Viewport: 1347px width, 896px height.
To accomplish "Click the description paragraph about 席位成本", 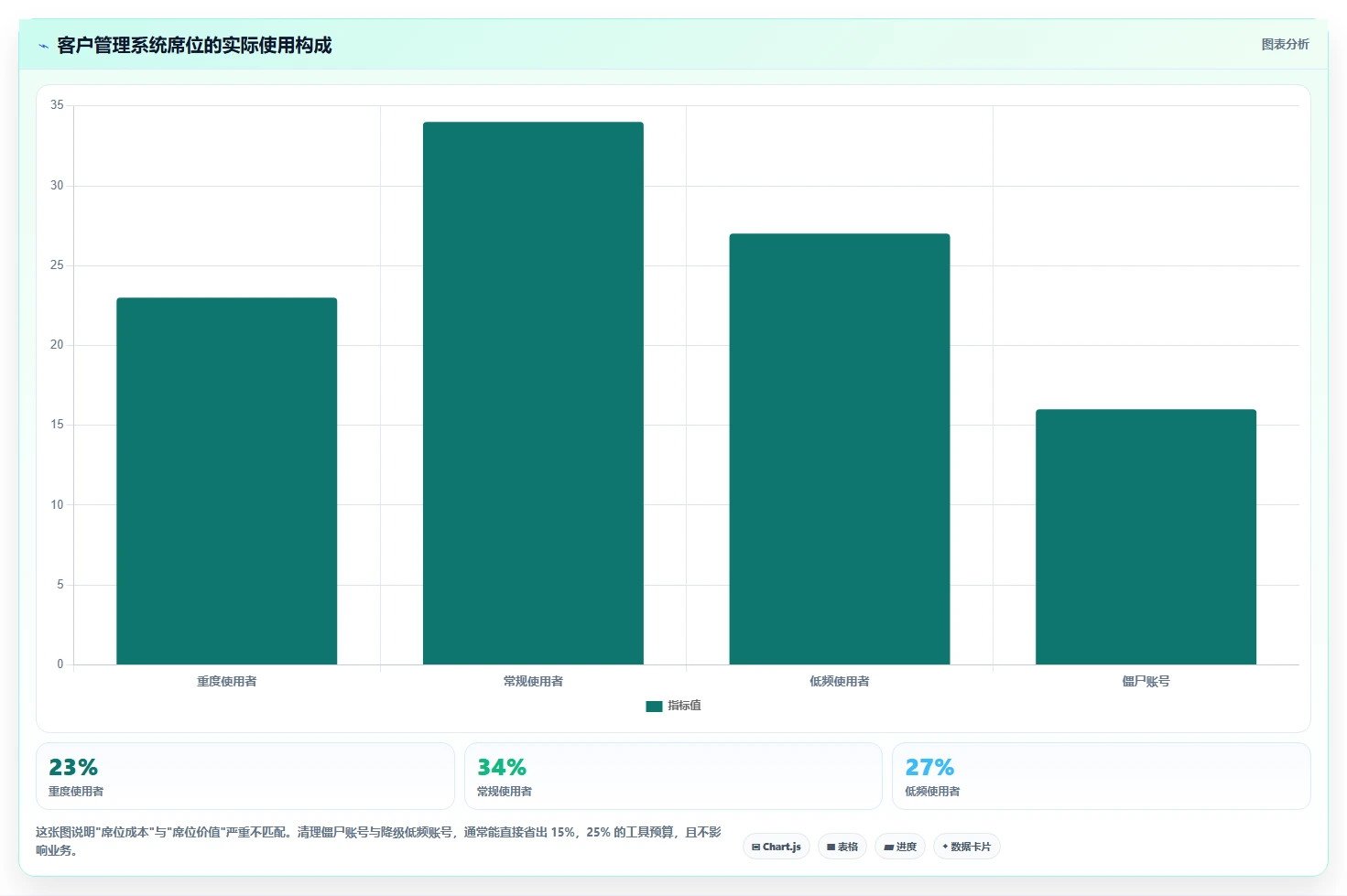I will [x=378, y=841].
